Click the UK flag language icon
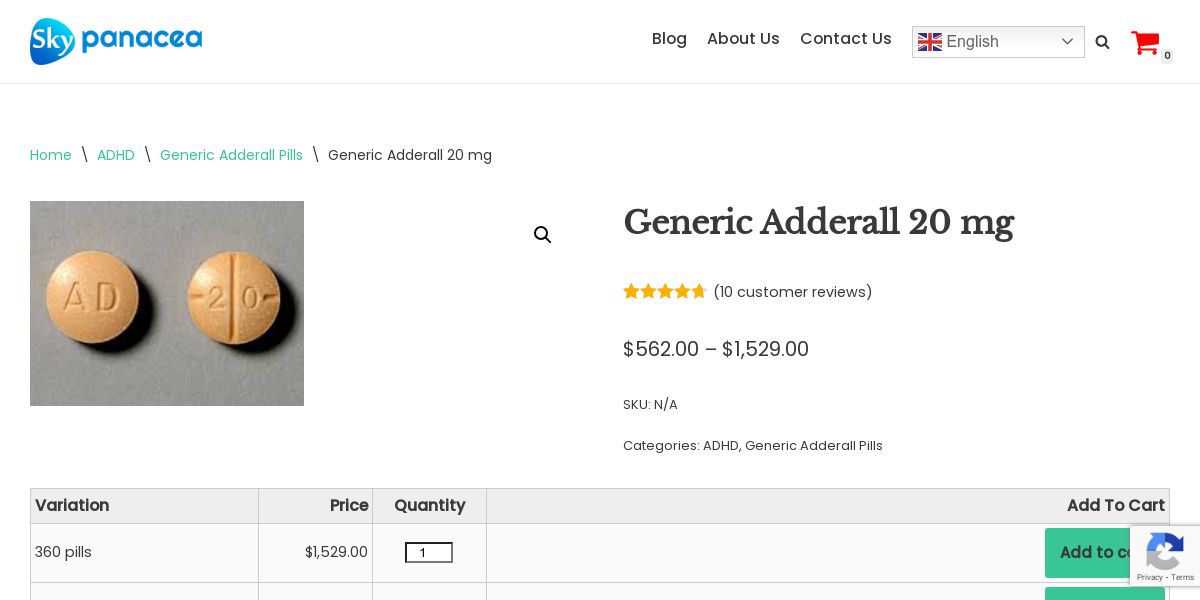Screen dimensions: 1200x600 pos(930,42)
